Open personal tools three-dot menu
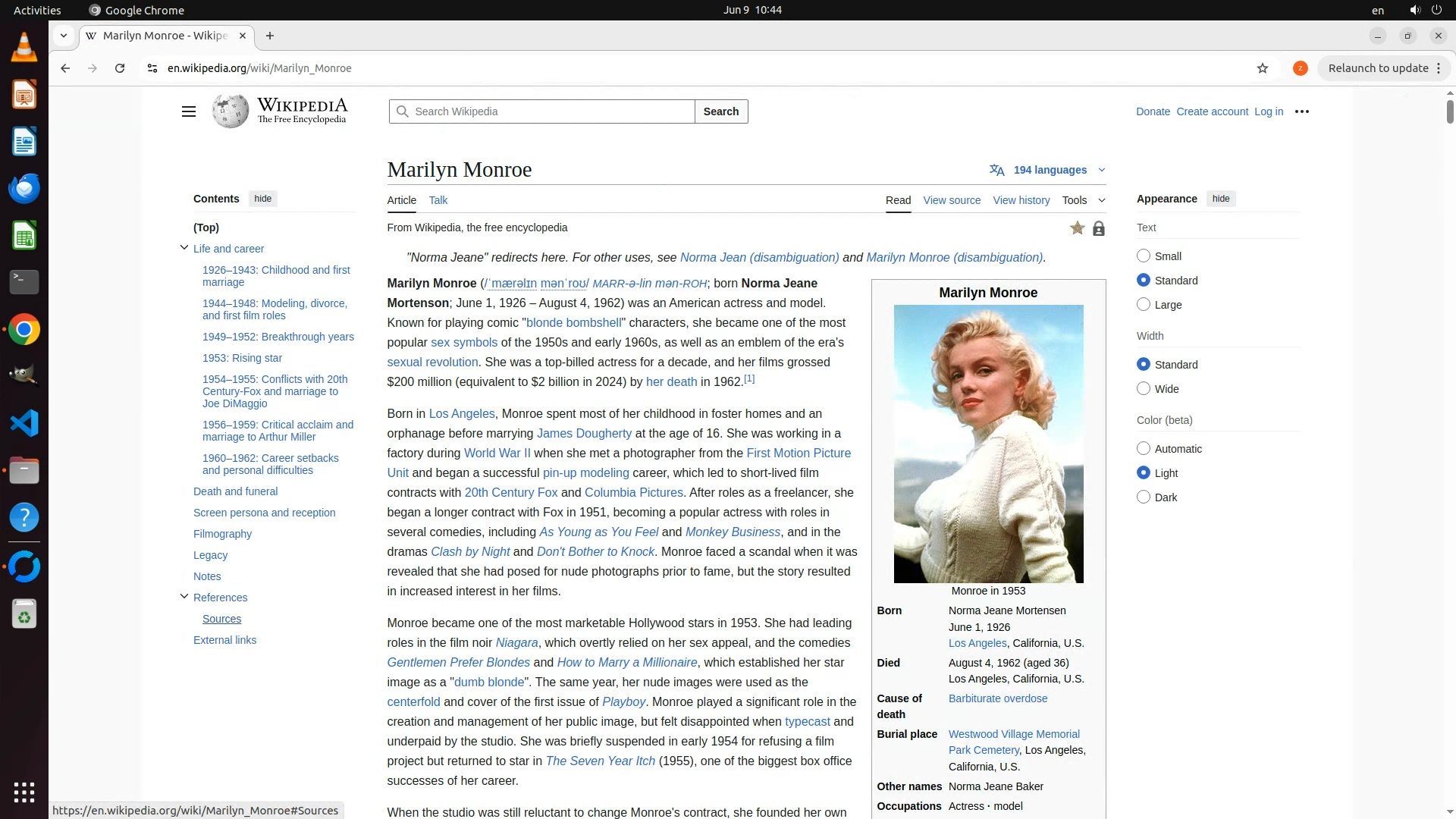Viewport: 1456px width, 819px height. (1302, 111)
